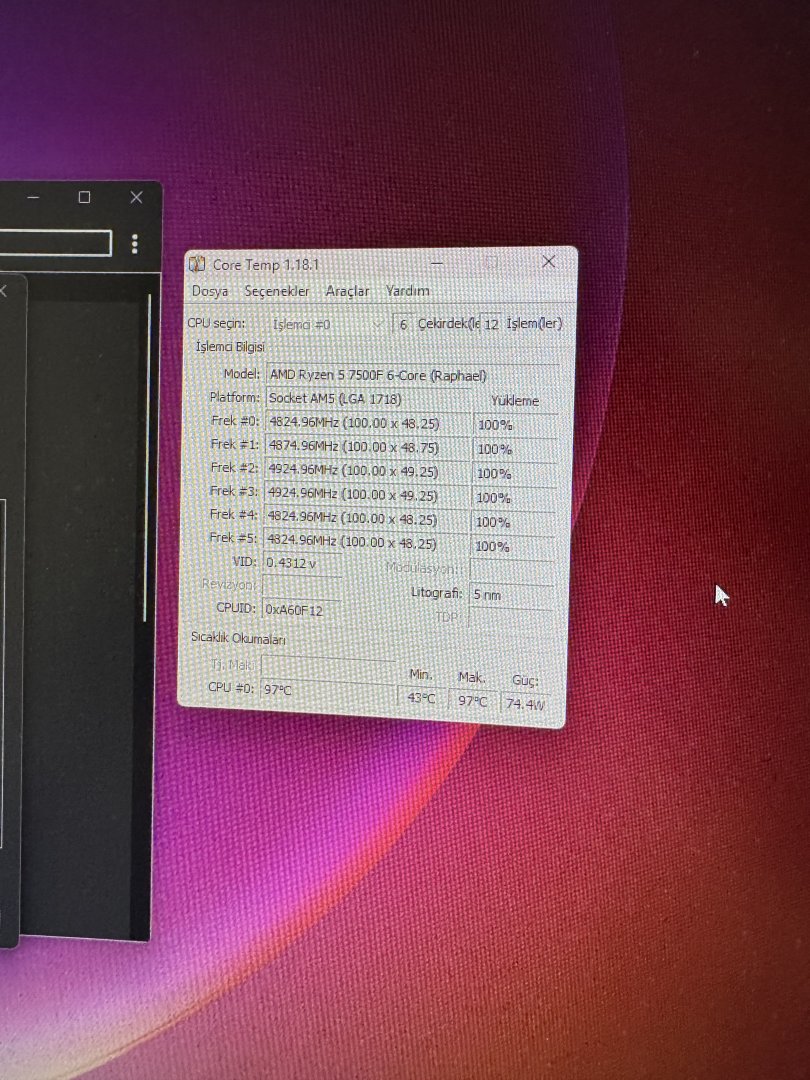Image resolution: width=810 pixels, height=1080 pixels.
Task: Click the Frek #5 frequency value
Action: pyautogui.click(x=365, y=543)
